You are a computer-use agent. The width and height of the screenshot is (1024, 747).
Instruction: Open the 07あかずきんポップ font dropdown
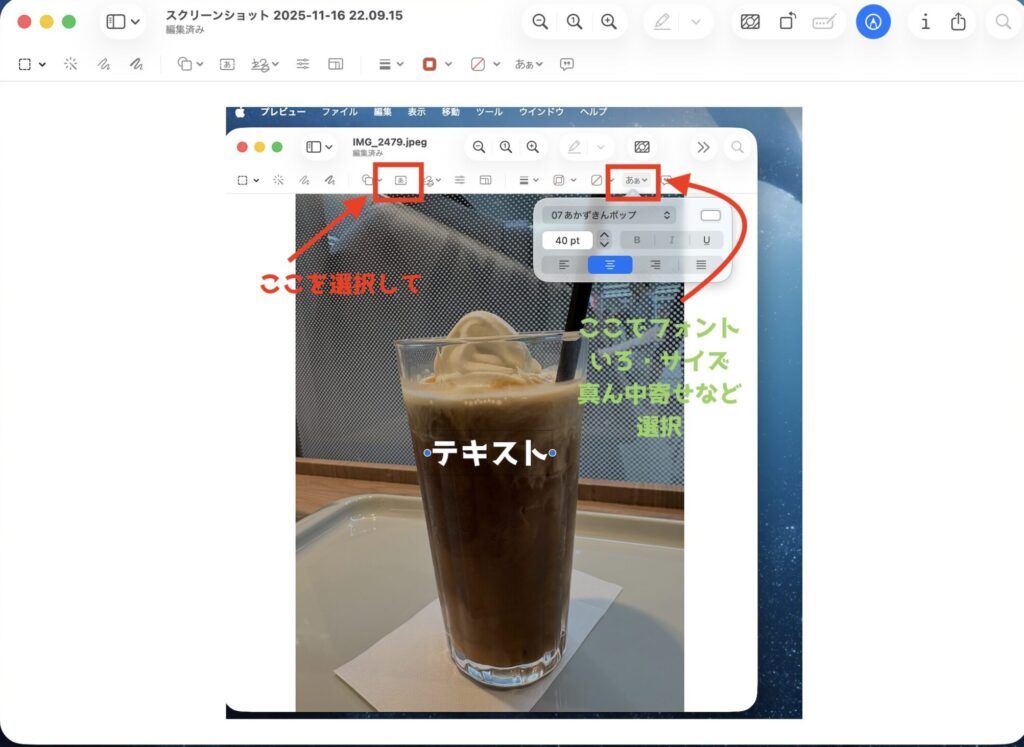pos(608,215)
